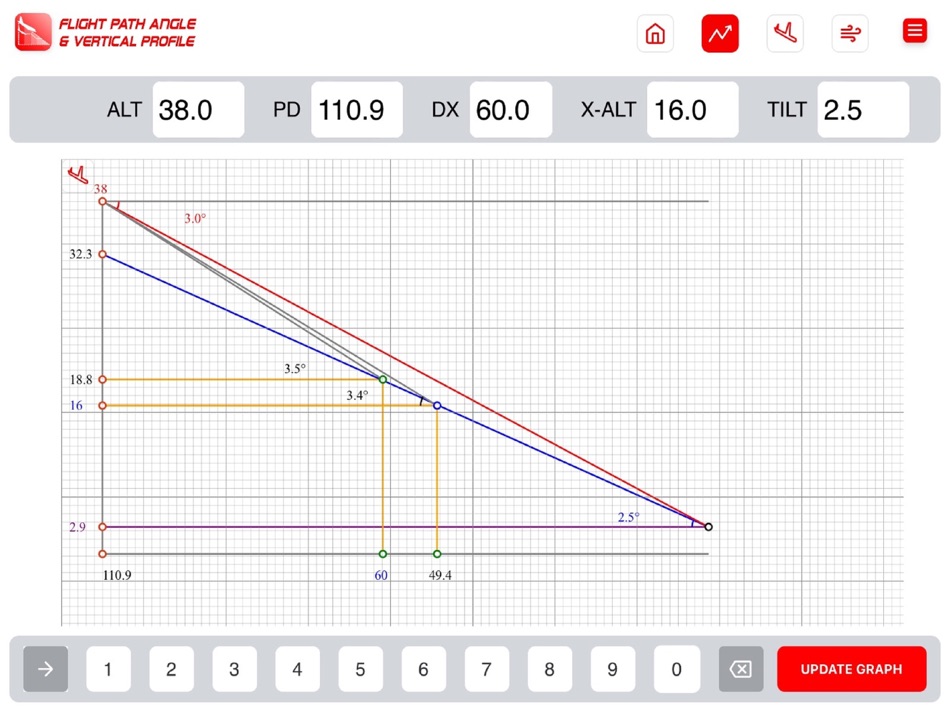Click the 2.5° blue tilt angle label

click(628, 517)
